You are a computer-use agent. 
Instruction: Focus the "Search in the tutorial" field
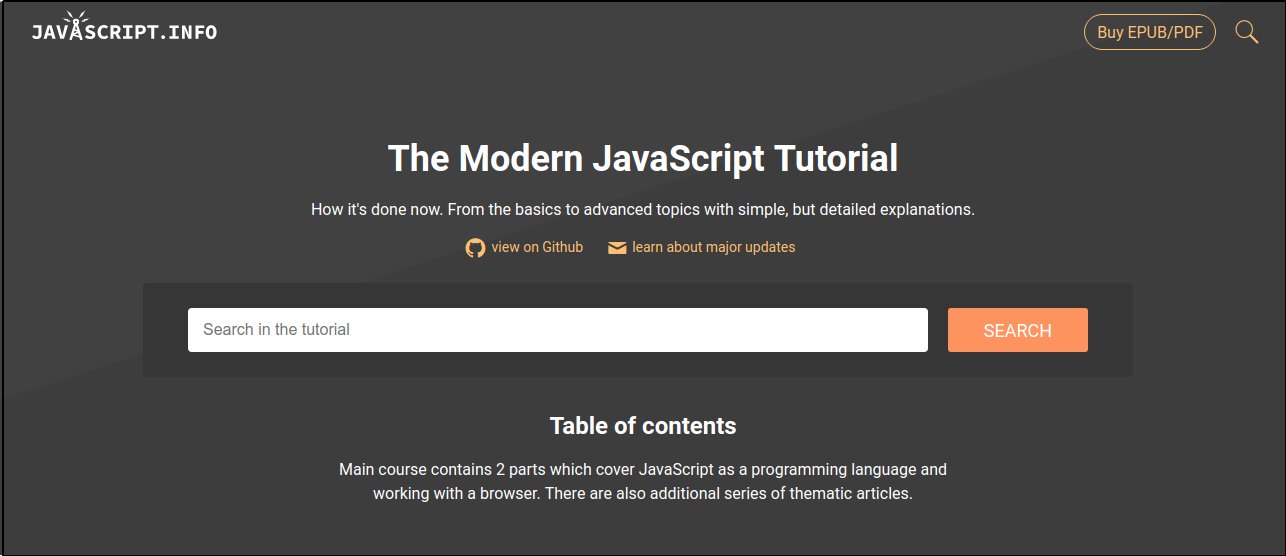click(557, 330)
